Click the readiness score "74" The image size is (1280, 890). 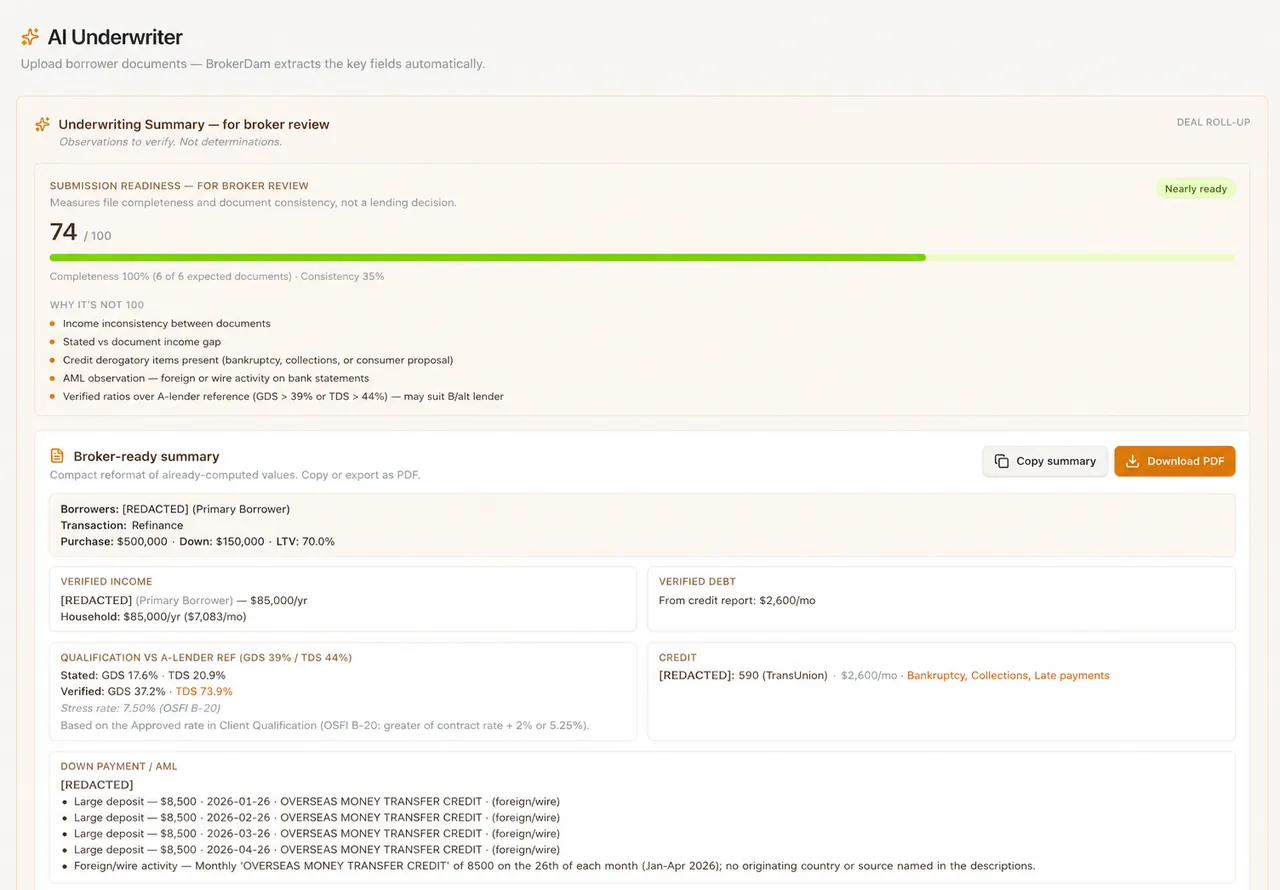coord(64,232)
